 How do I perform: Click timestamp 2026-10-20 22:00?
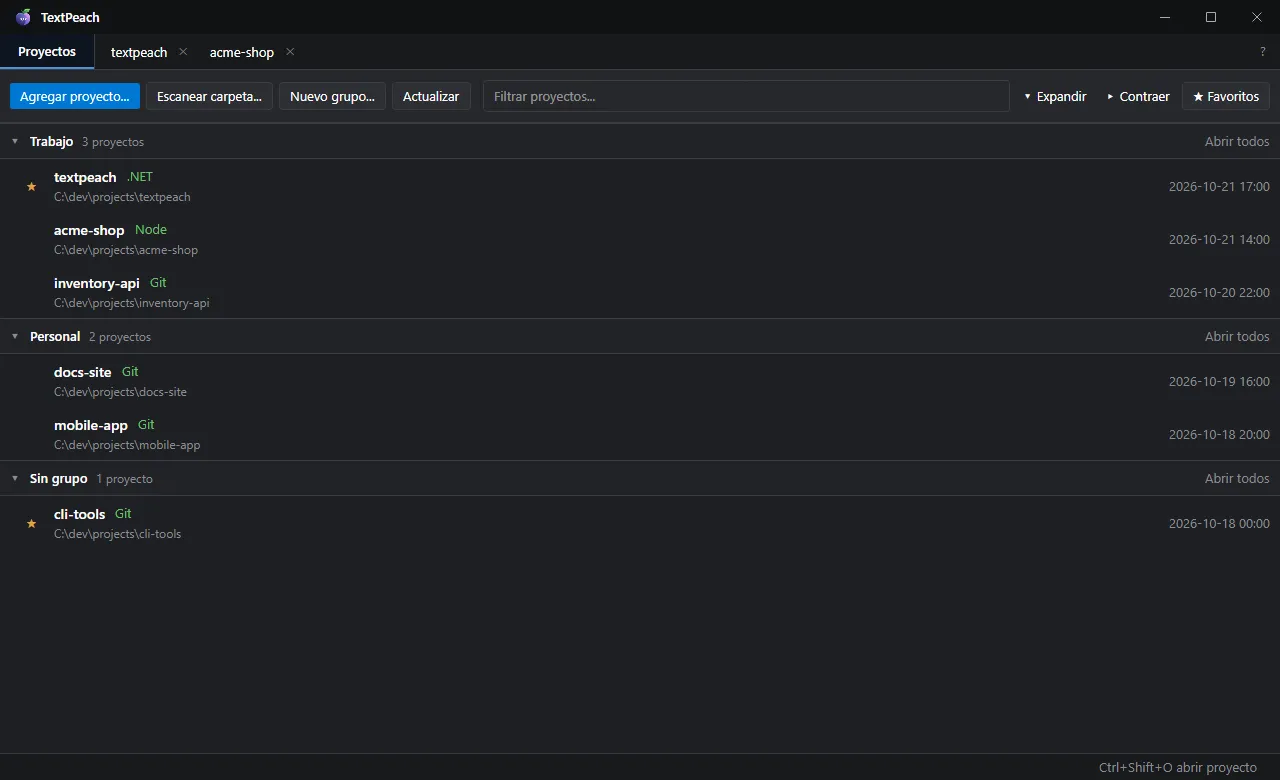pos(1219,293)
